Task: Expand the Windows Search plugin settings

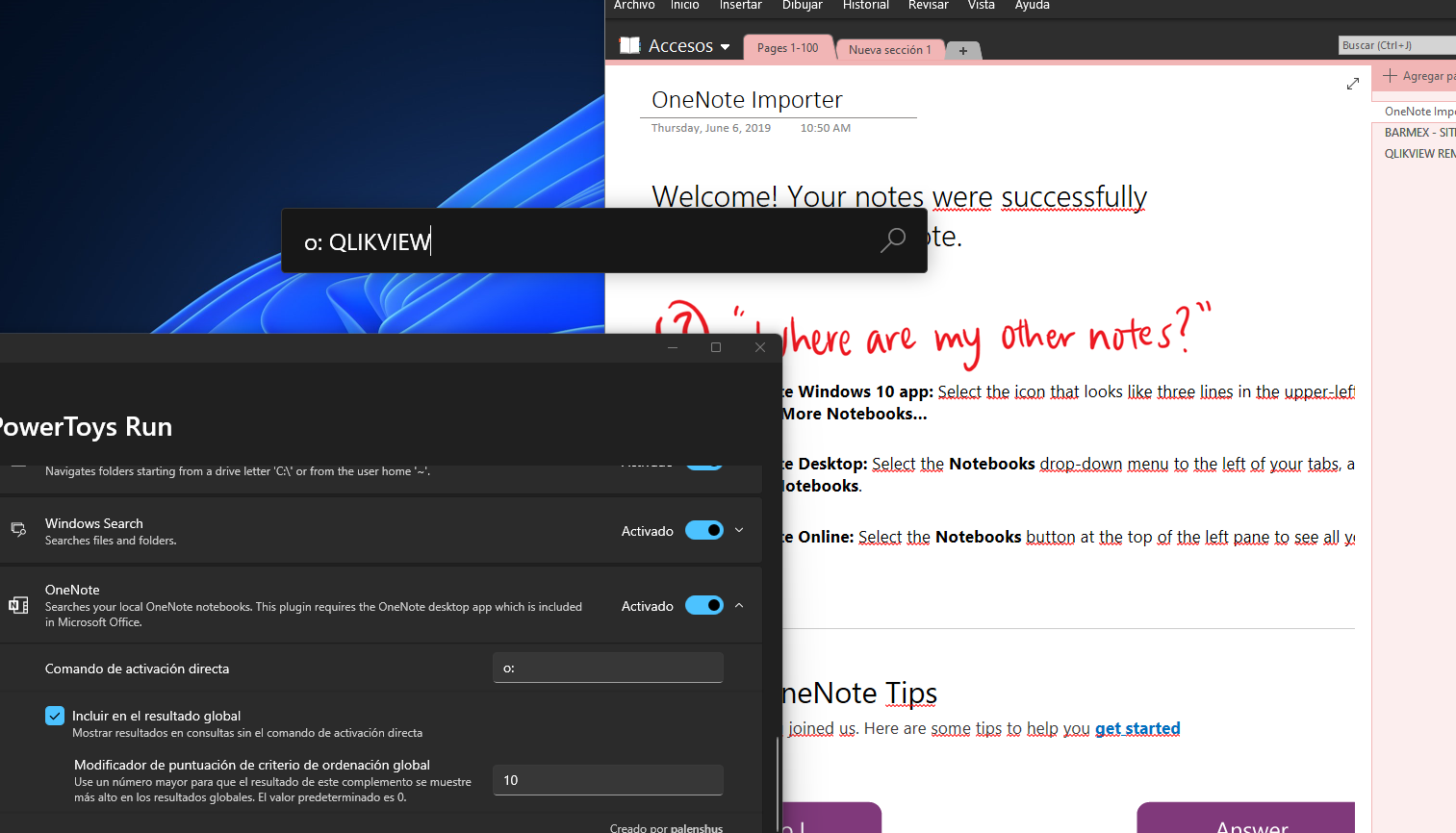Action: 739,530
